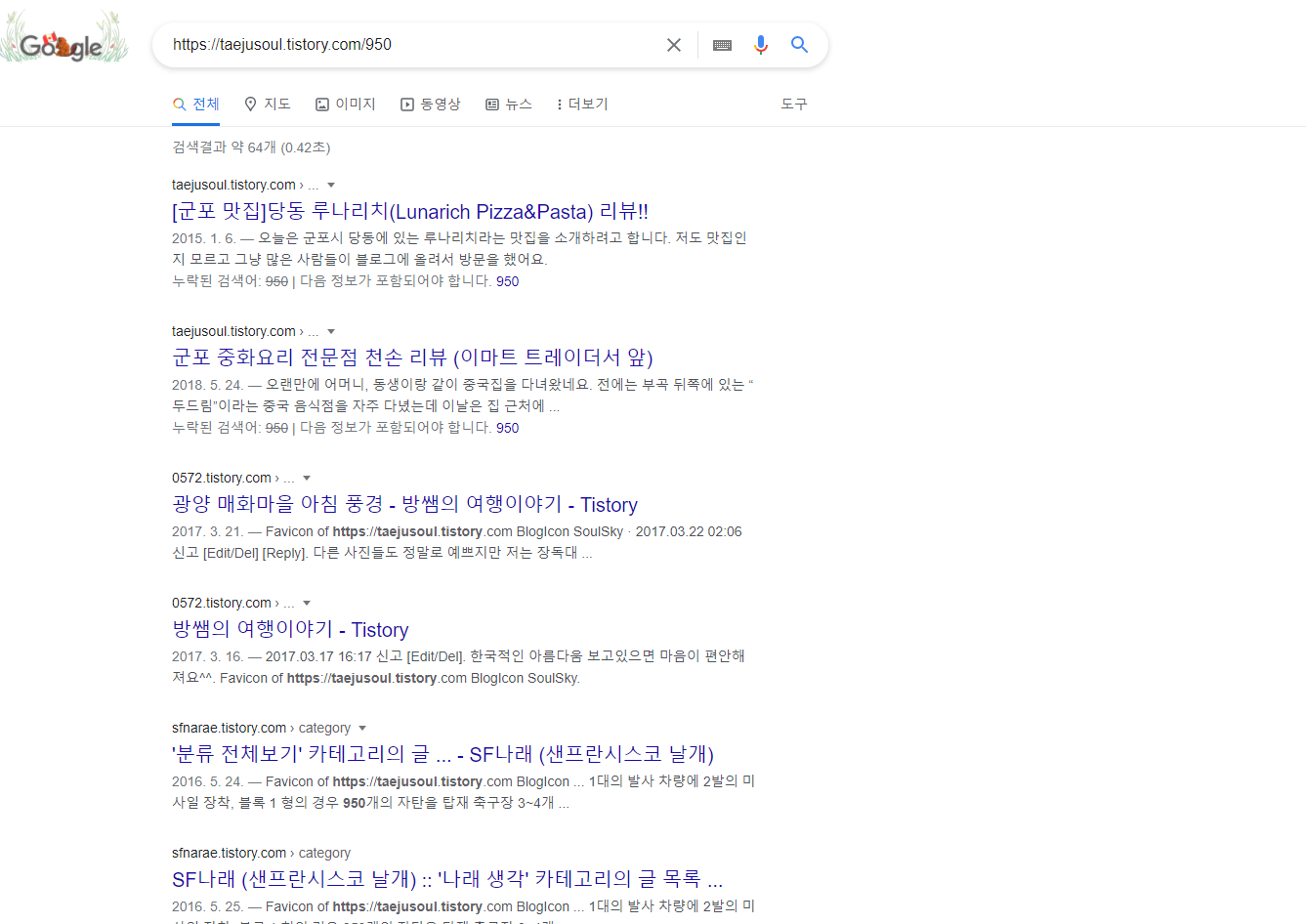Open '분류 전체보기' 카테고리의 글 result
The image size is (1306, 924).
point(442,754)
